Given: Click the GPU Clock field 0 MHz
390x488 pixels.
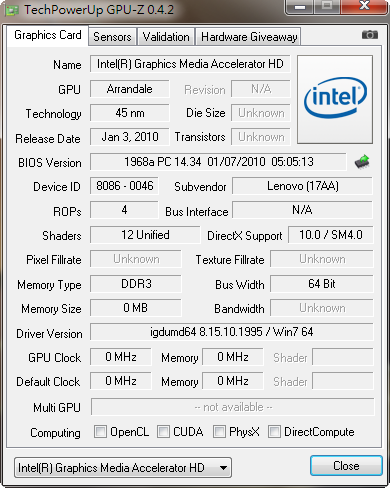Looking at the screenshot, I should pyautogui.click(x=121, y=357).
